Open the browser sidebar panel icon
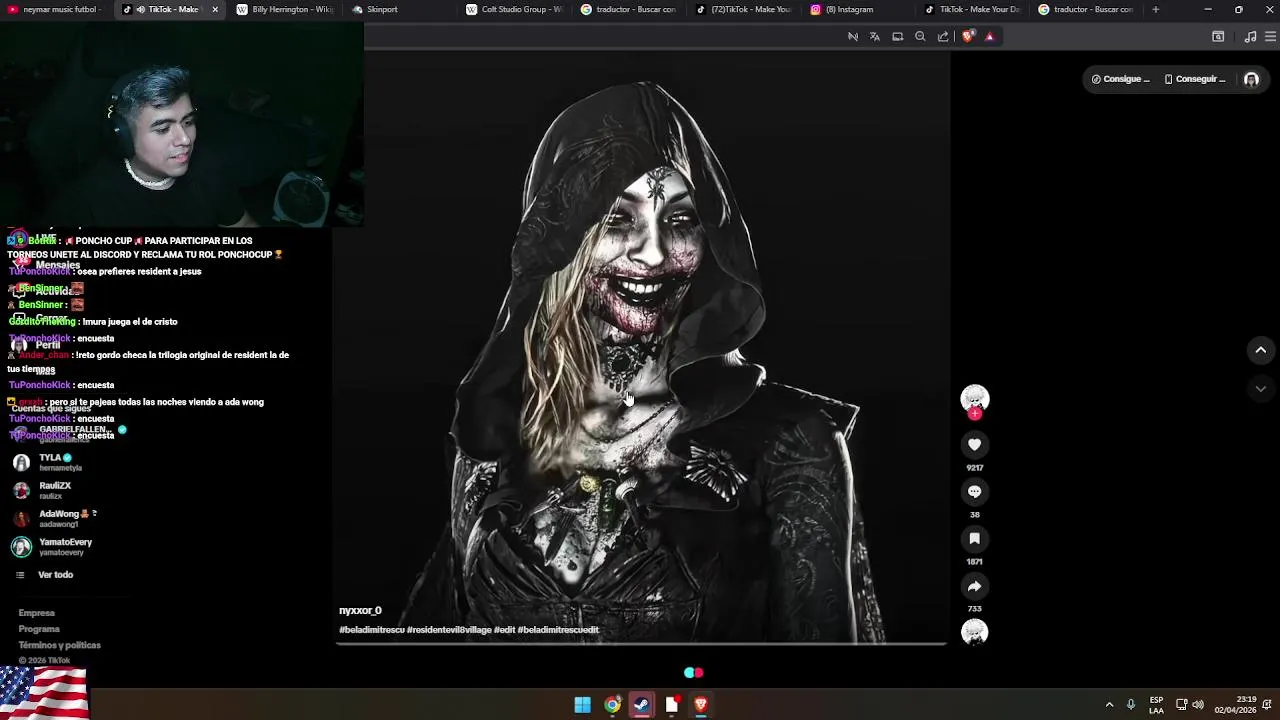Image resolution: width=1280 pixels, height=720 pixels. (1218, 36)
